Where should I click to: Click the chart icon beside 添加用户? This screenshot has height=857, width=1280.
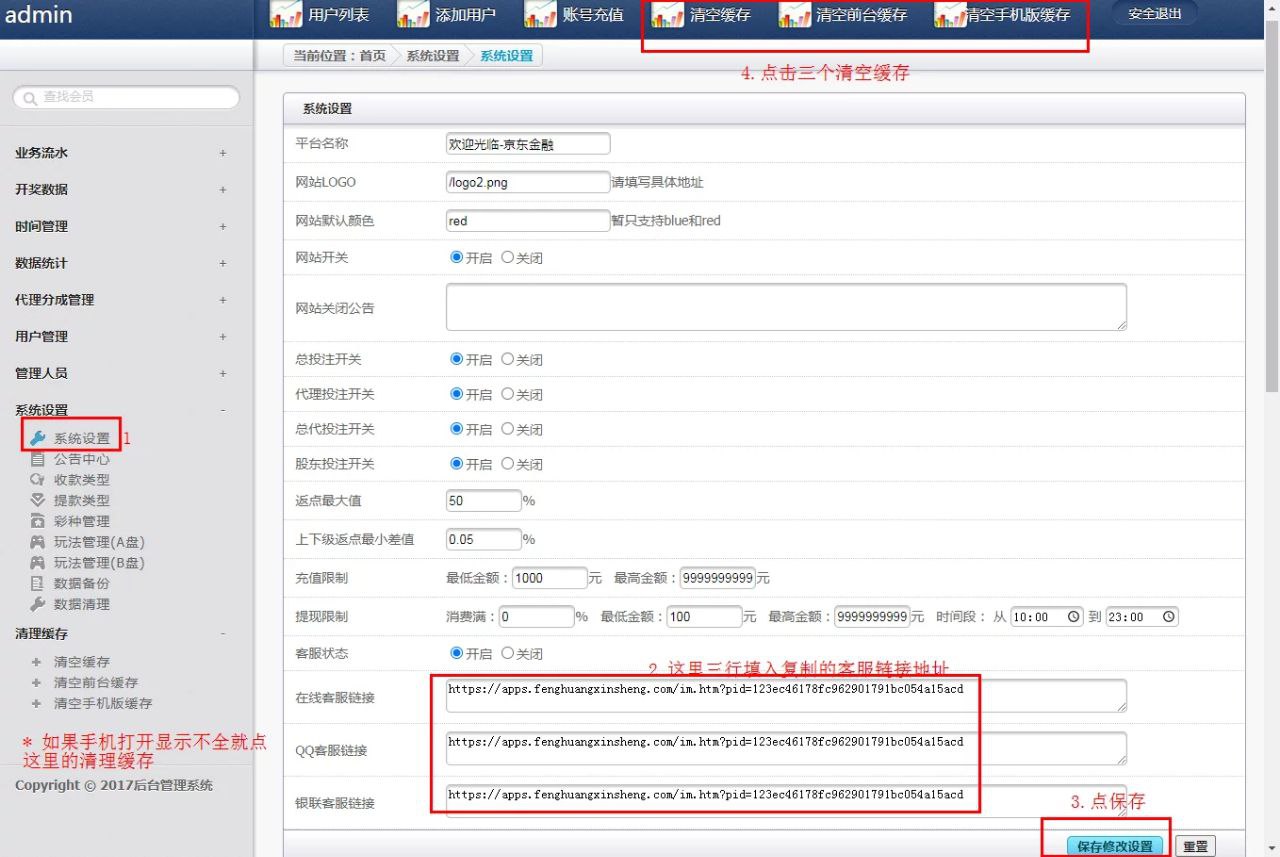[x=413, y=15]
